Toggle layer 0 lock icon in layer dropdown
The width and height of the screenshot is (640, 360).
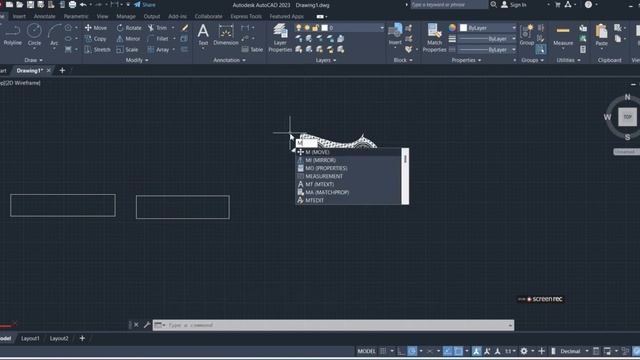click(315, 28)
